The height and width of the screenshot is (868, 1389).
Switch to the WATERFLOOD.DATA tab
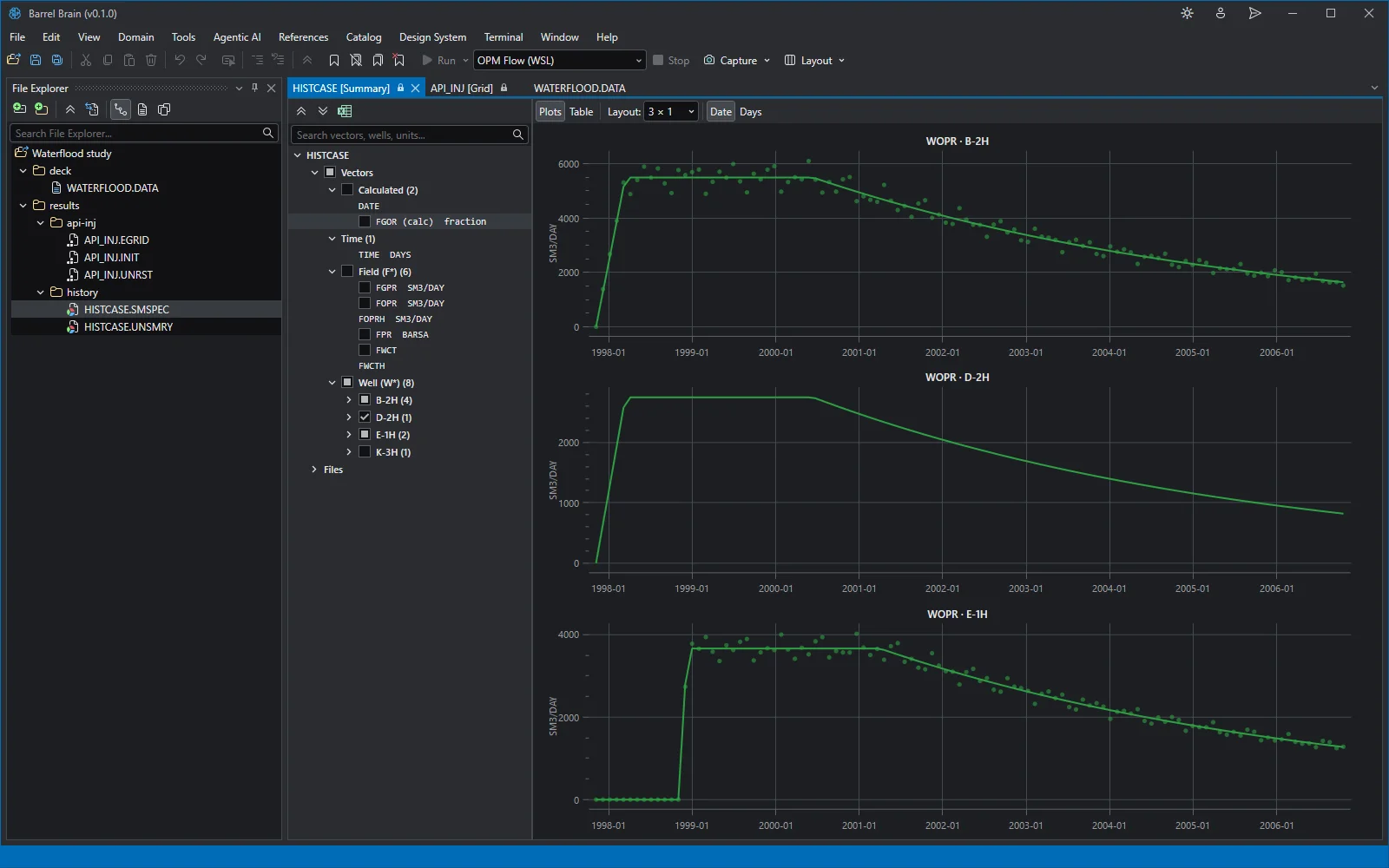580,88
